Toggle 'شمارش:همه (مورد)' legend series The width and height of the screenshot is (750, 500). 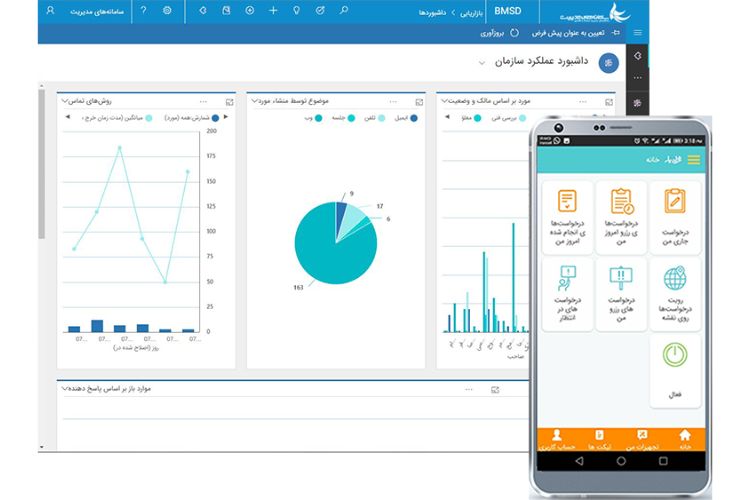pyautogui.click(x=190, y=117)
